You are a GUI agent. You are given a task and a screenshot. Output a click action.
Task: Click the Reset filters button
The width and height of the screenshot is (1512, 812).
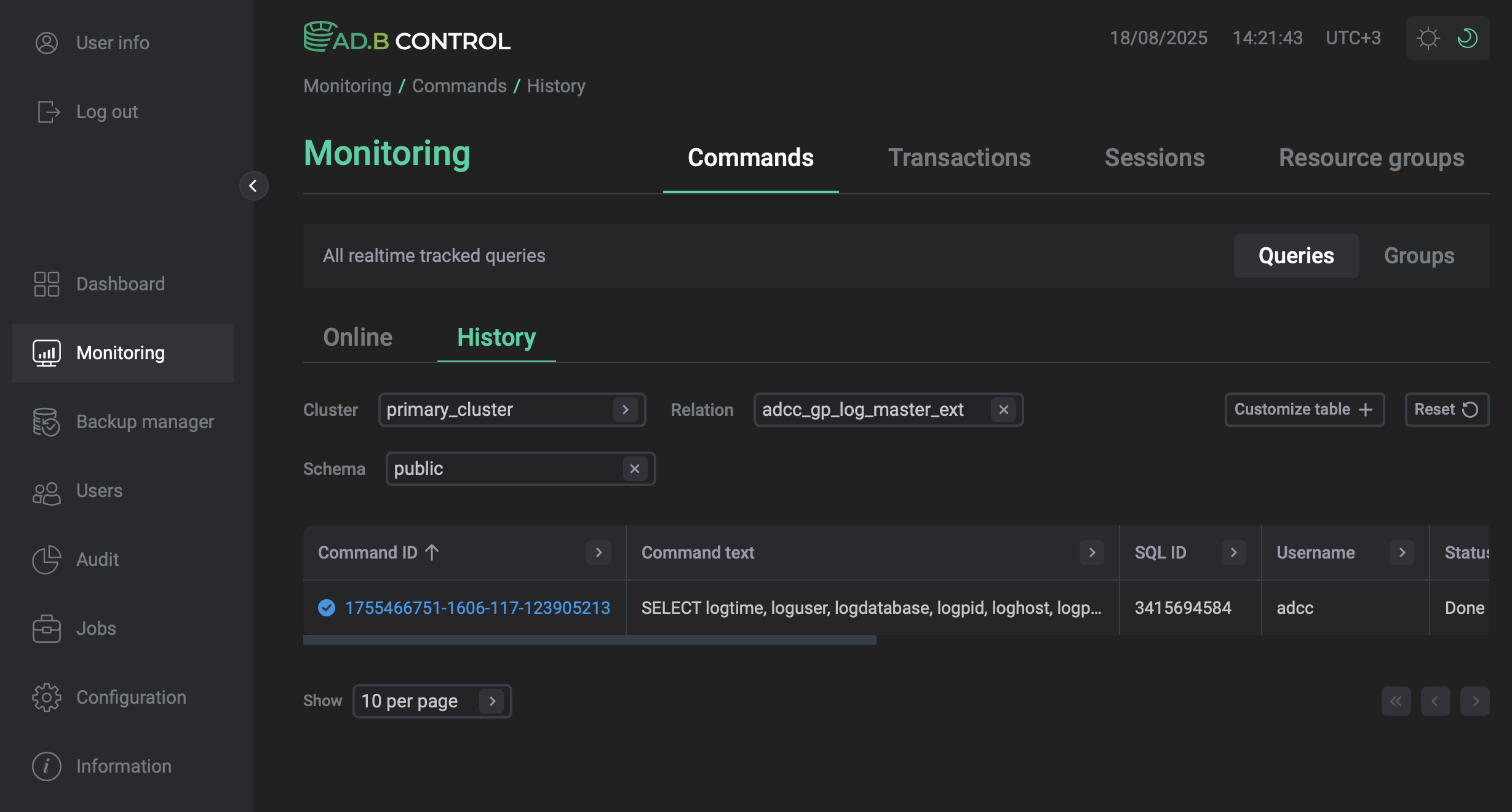(x=1446, y=409)
